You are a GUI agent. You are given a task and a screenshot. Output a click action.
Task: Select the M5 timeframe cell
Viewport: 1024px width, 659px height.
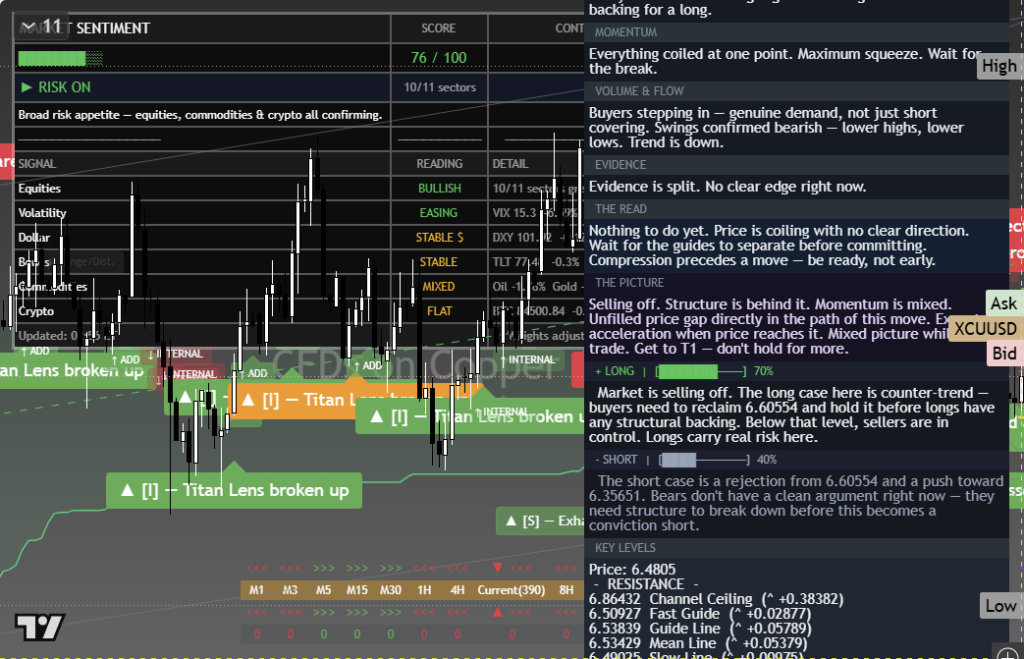click(323, 590)
